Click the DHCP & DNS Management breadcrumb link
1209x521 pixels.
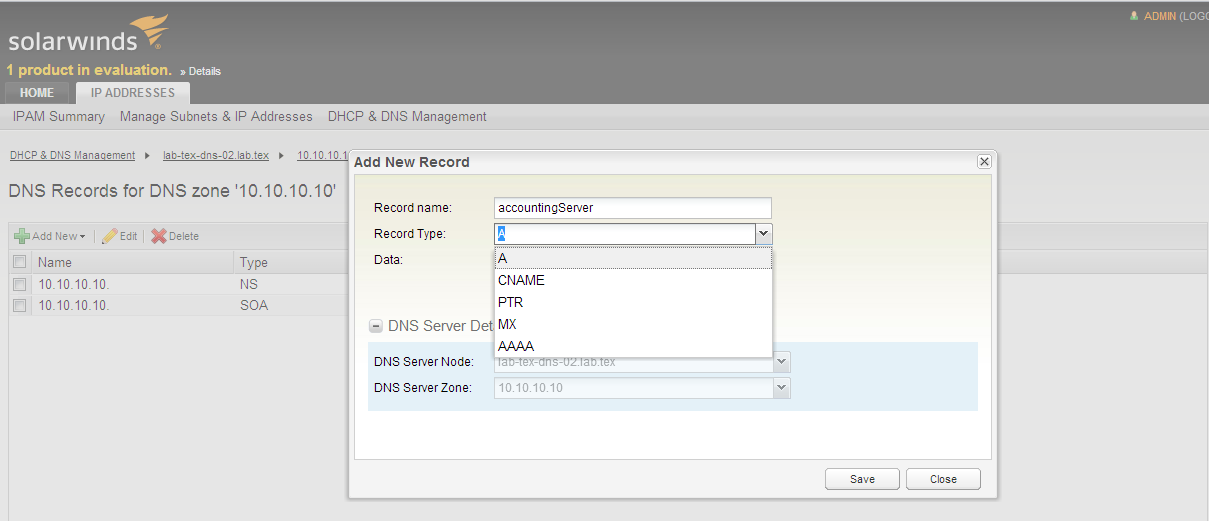pos(72,155)
